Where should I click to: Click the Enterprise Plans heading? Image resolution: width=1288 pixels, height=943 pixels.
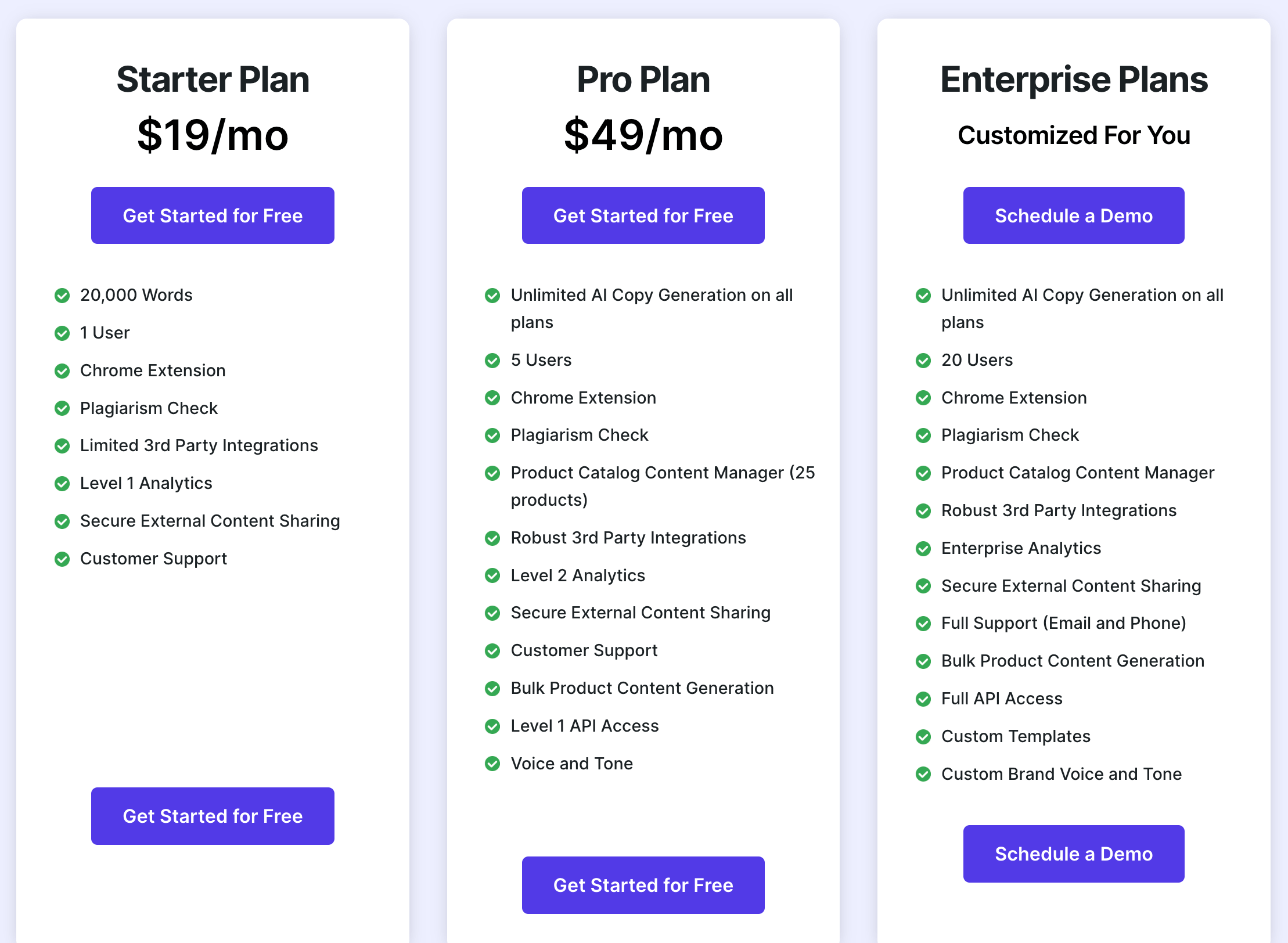pos(1074,80)
